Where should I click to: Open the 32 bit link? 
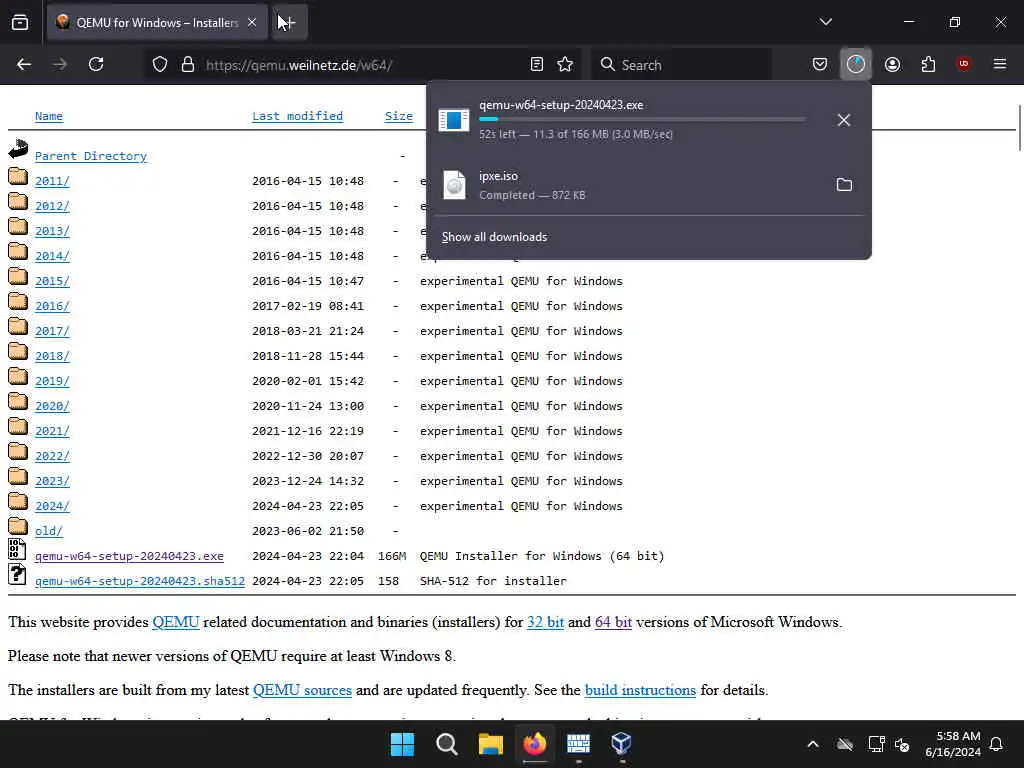(545, 622)
